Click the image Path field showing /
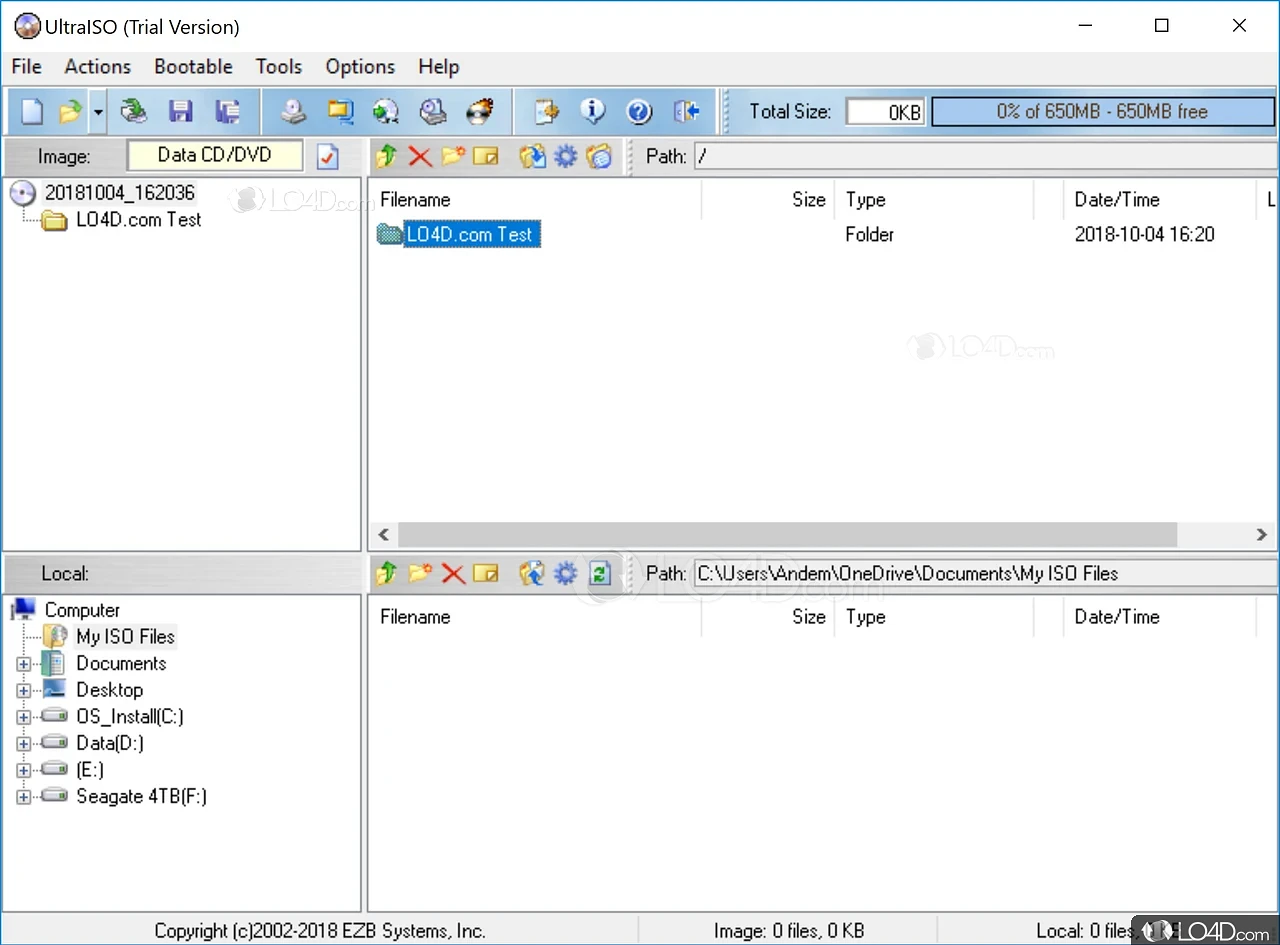 coord(985,156)
